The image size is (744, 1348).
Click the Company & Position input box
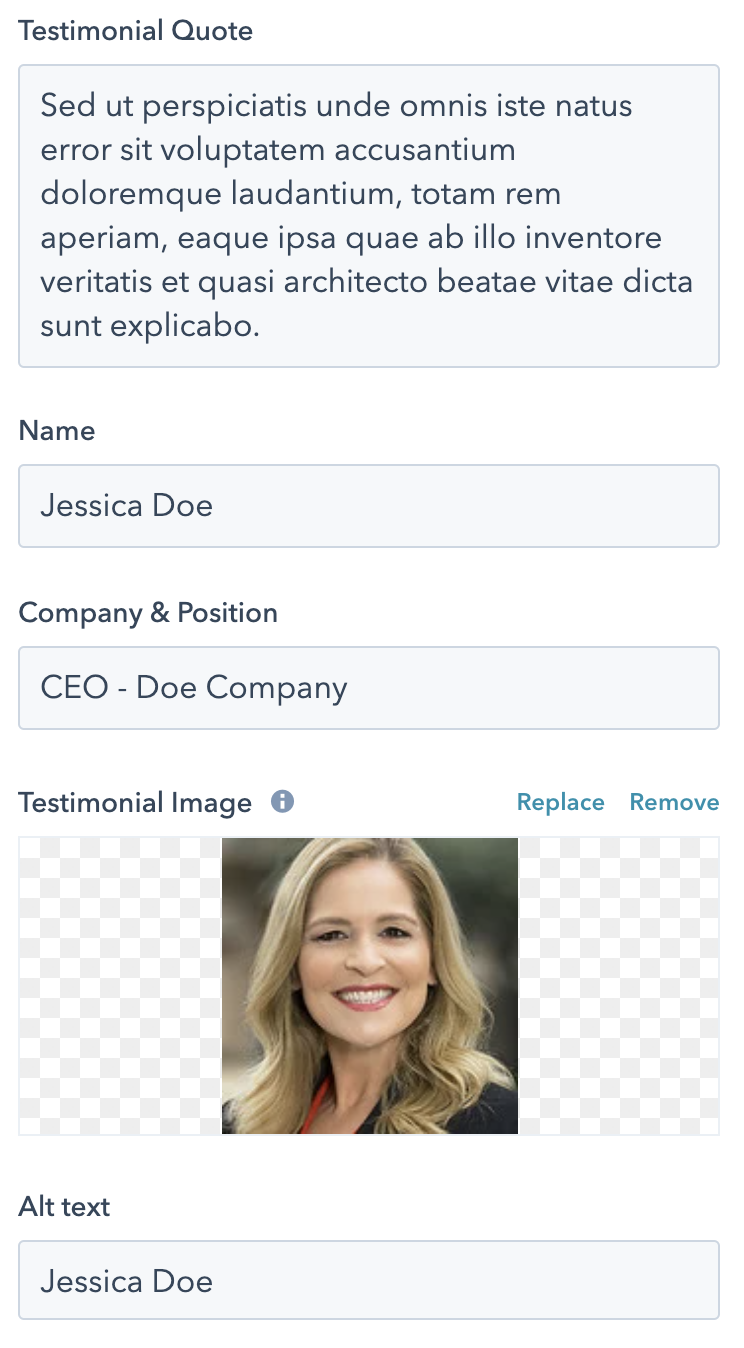[x=369, y=687]
